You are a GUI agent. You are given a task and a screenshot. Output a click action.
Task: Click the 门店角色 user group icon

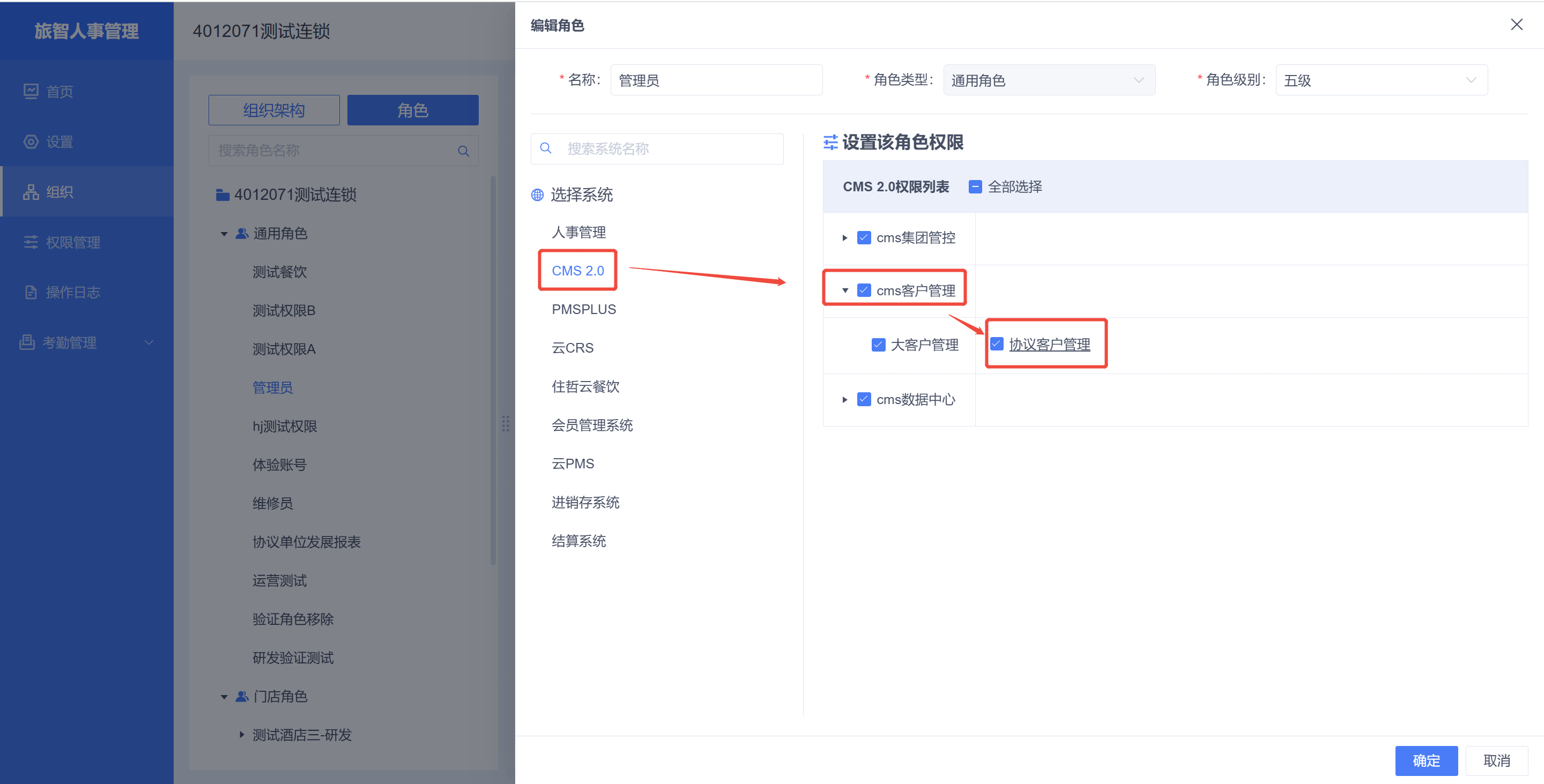click(242, 696)
